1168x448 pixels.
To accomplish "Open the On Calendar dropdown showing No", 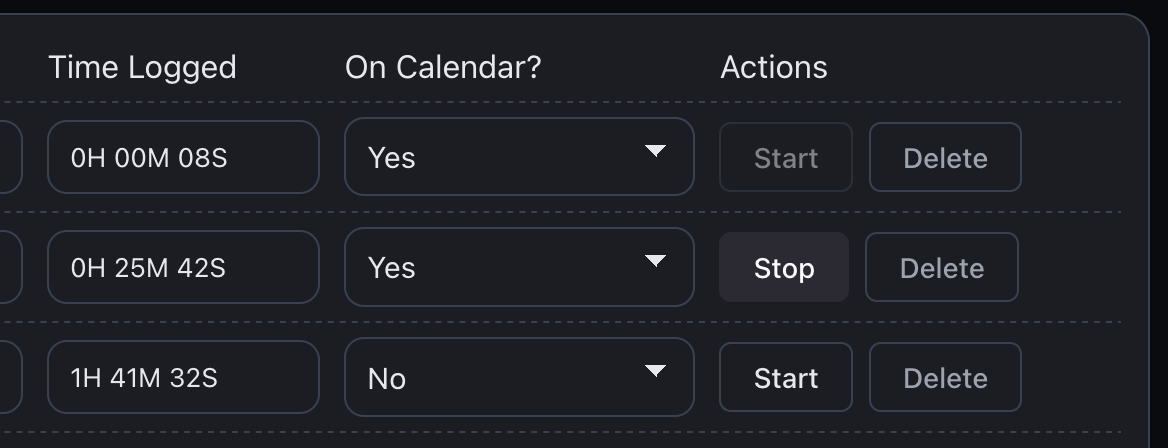I will [519, 377].
